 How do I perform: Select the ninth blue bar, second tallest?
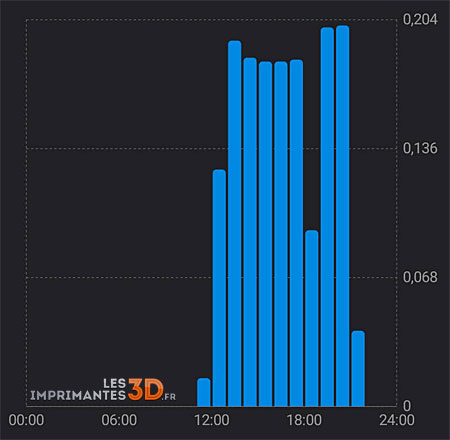pos(327,217)
